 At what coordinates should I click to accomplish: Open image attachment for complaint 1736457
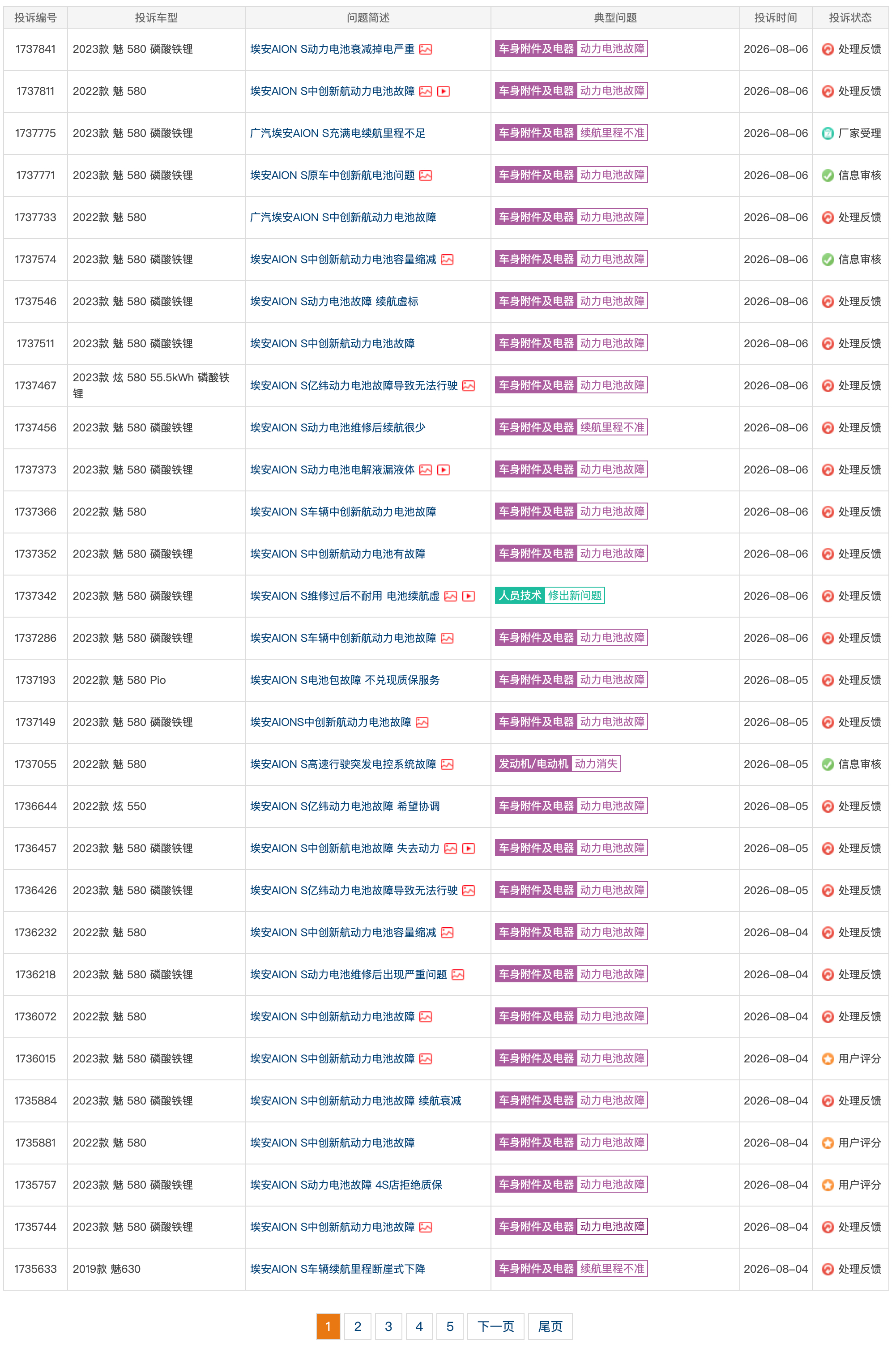pos(451,849)
